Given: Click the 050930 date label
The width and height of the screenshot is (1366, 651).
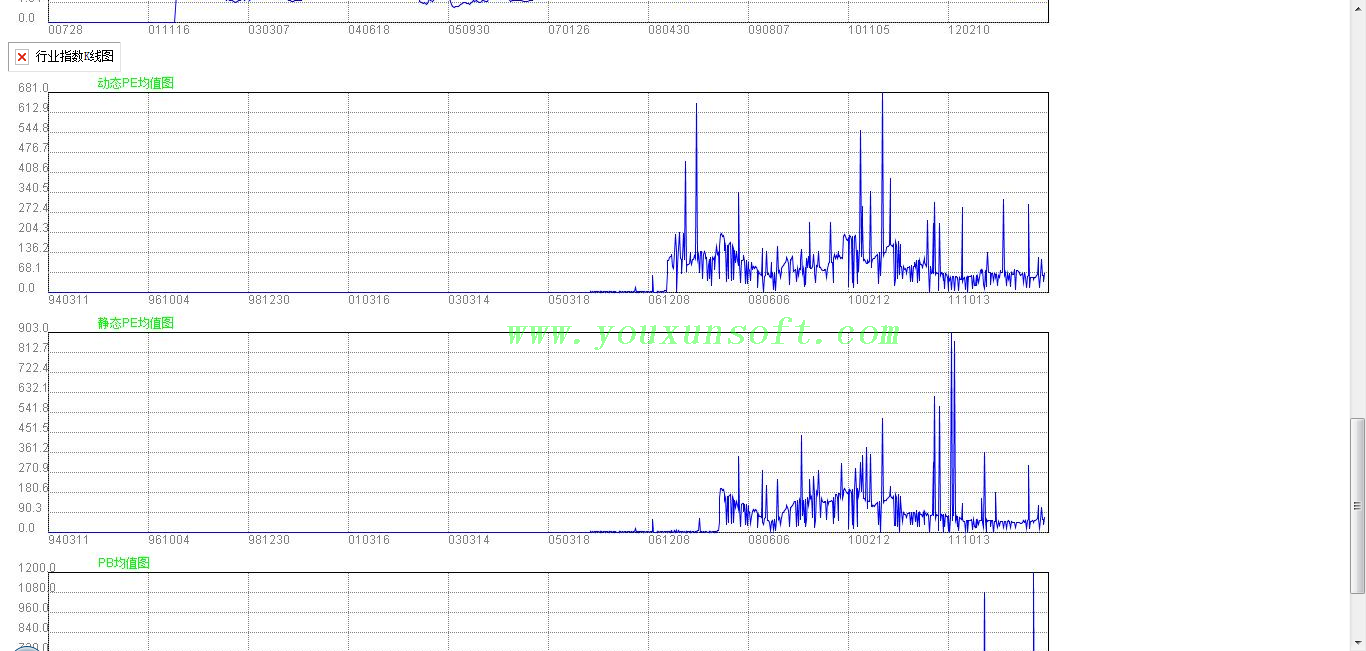Looking at the screenshot, I should tap(469, 30).
